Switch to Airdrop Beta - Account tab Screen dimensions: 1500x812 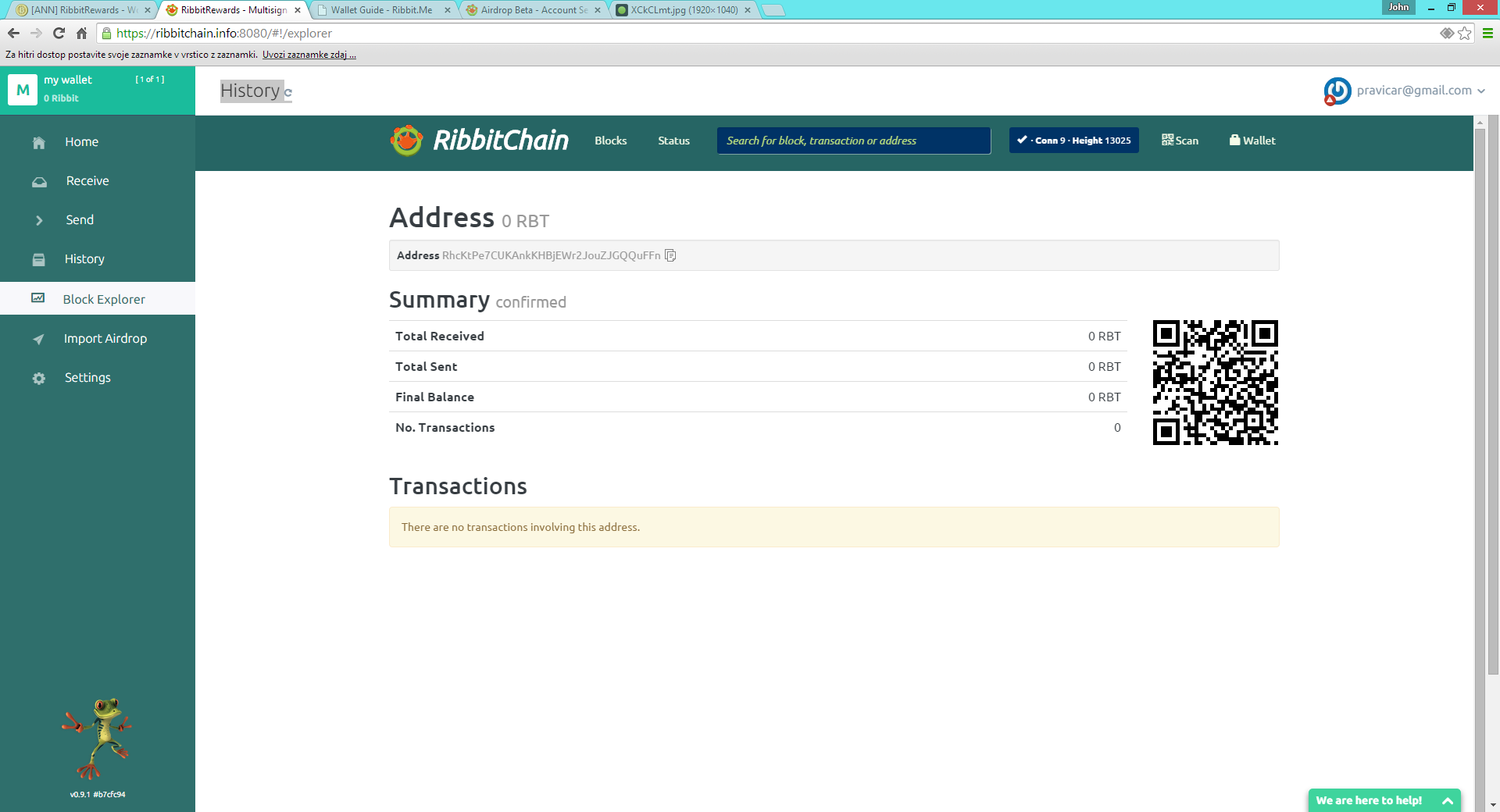click(x=534, y=10)
